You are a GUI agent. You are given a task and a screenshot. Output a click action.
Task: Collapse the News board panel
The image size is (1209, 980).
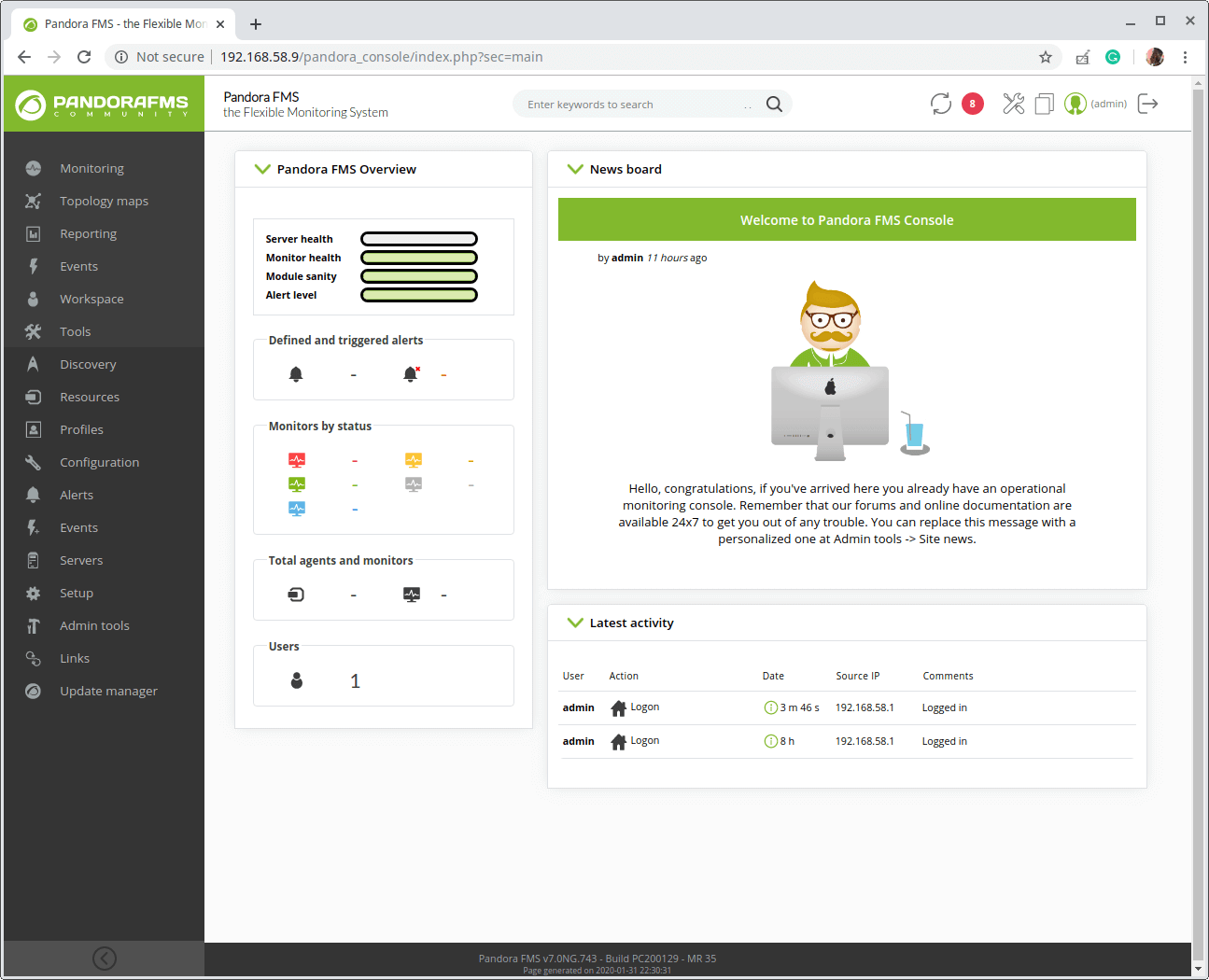[x=575, y=169]
